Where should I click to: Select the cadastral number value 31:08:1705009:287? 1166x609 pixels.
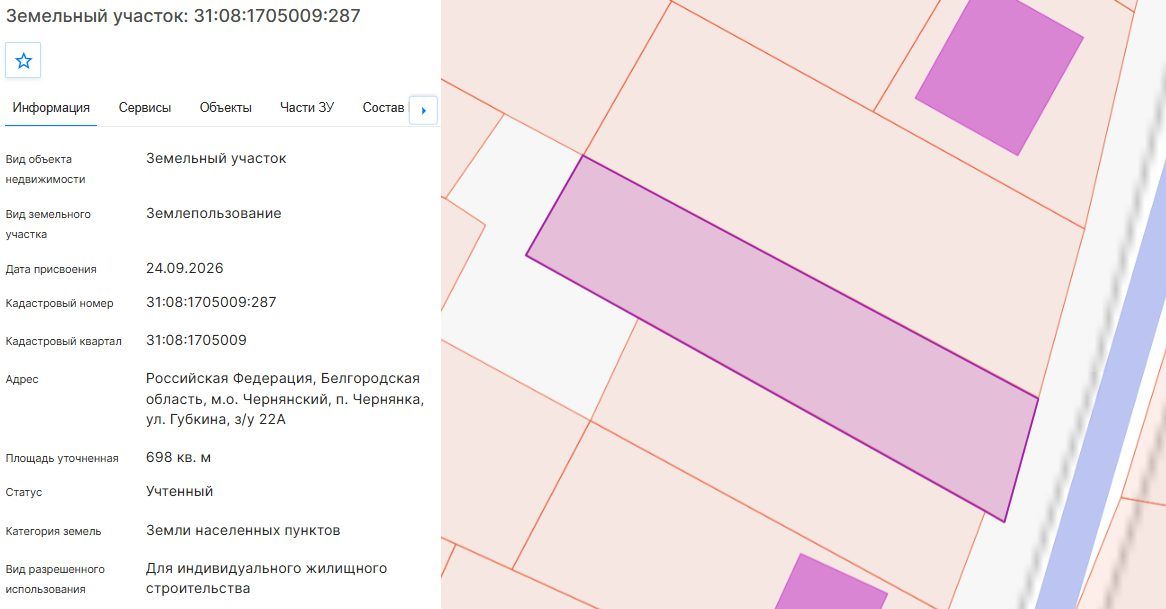(x=211, y=303)
